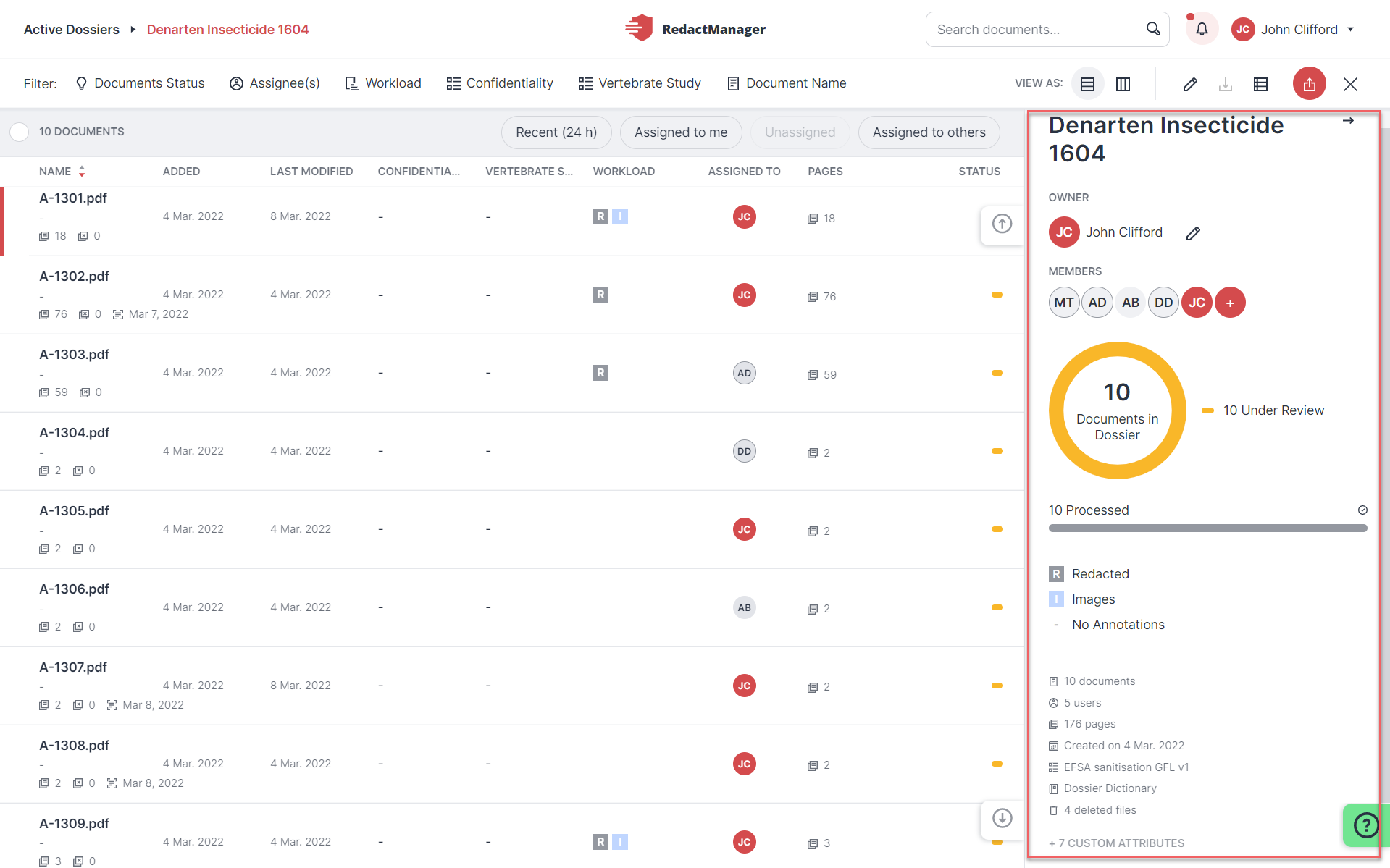Screen dimensions: 1390x868
Task: Open the document A-1301.pdf
Action: [x=73, y=198]
